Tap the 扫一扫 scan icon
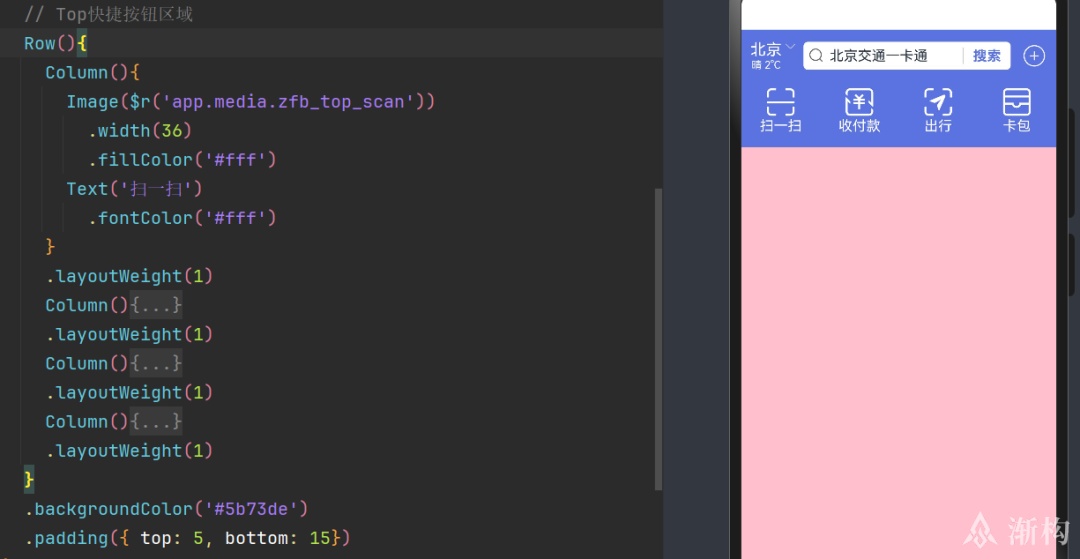The width and height of the screenshot is (1080, 559). (780, 102)
